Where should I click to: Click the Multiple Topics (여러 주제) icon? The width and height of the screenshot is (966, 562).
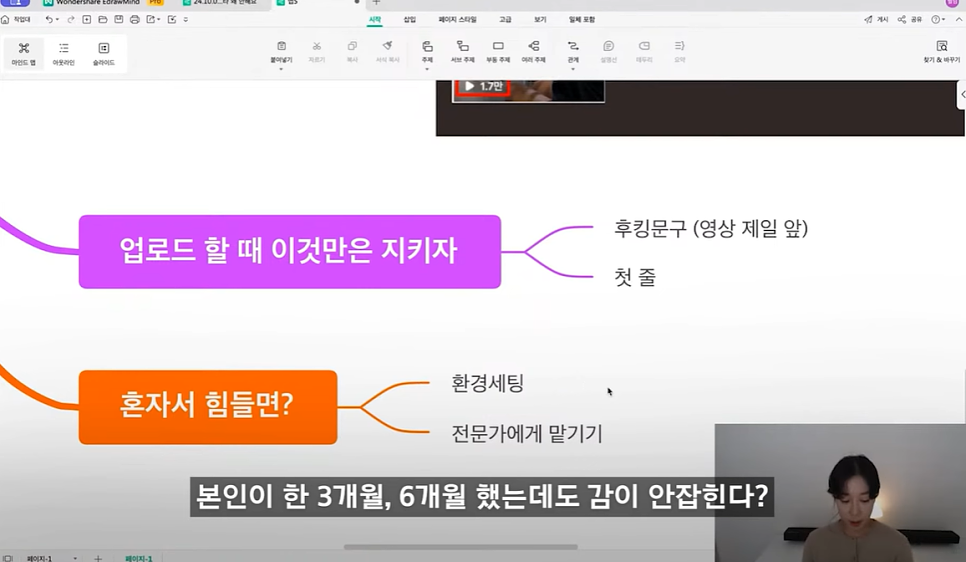pyautogui.click(x=534, y=46)
